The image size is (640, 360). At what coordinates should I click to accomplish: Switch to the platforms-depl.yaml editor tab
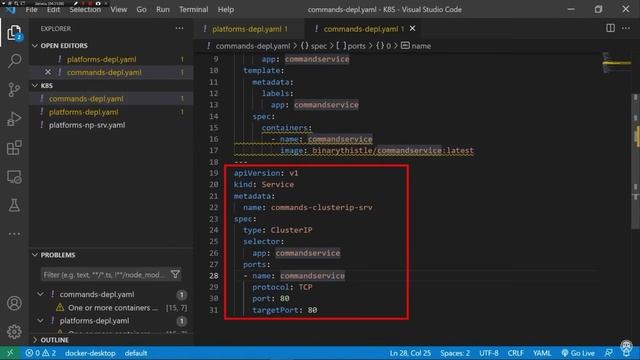[x=249, y=29]
